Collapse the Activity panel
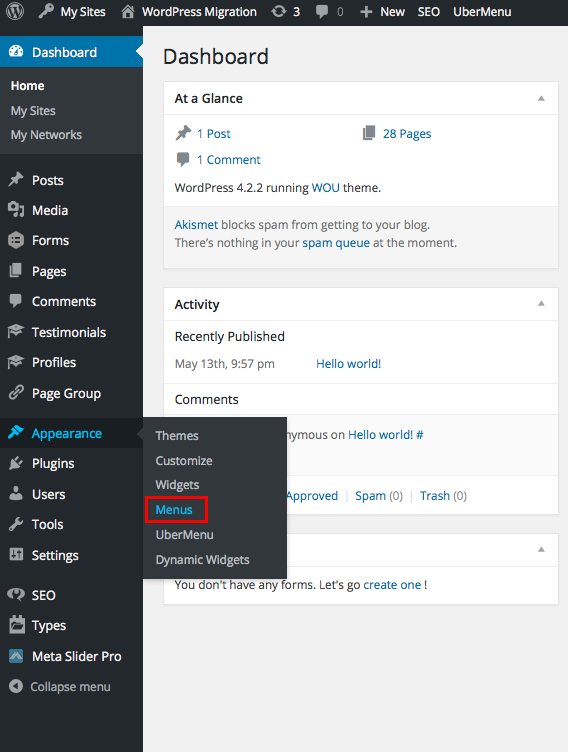 (x=541, y=304)
